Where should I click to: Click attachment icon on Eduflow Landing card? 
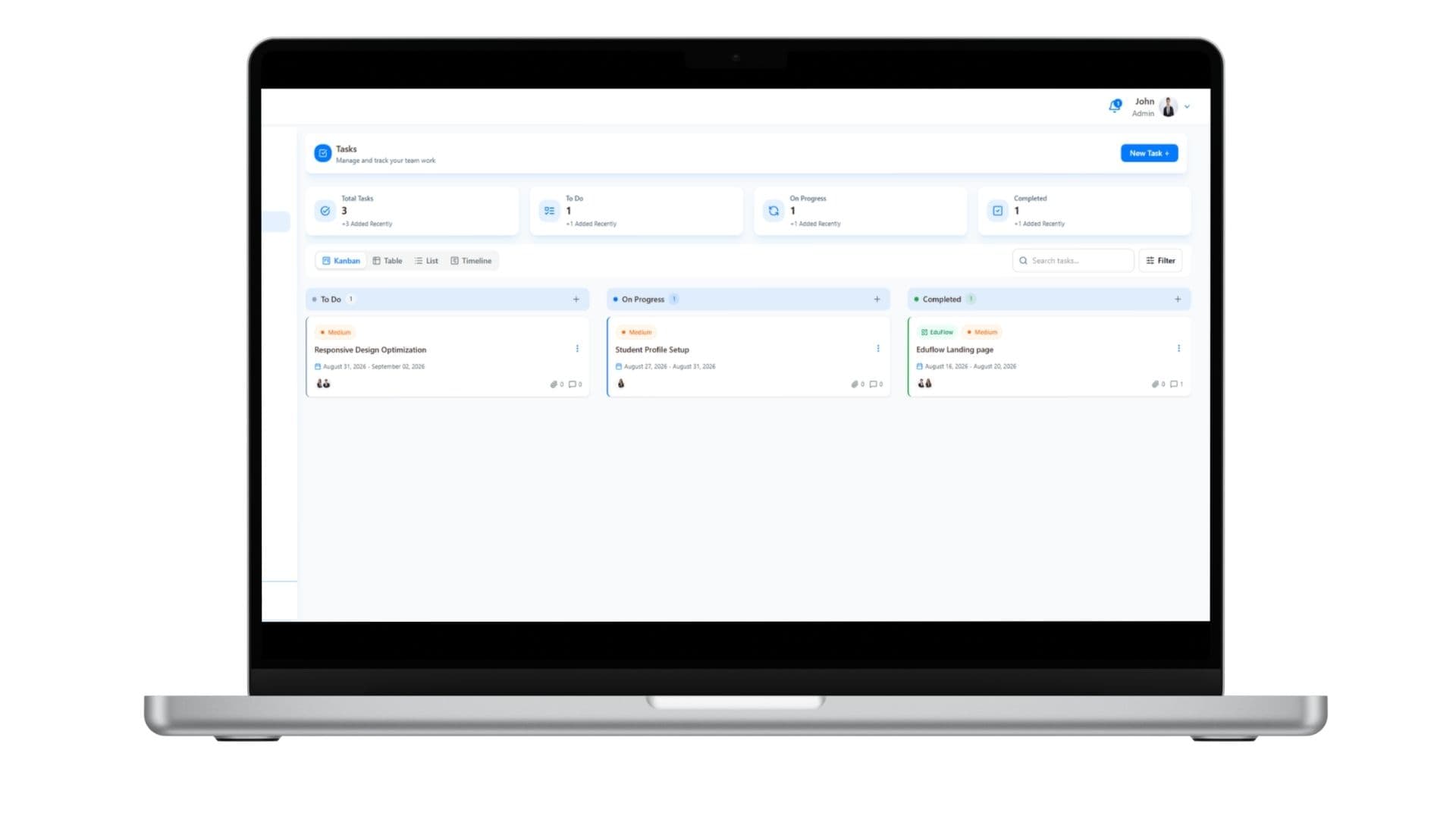pyautogui.click(x=1156, y=384)
